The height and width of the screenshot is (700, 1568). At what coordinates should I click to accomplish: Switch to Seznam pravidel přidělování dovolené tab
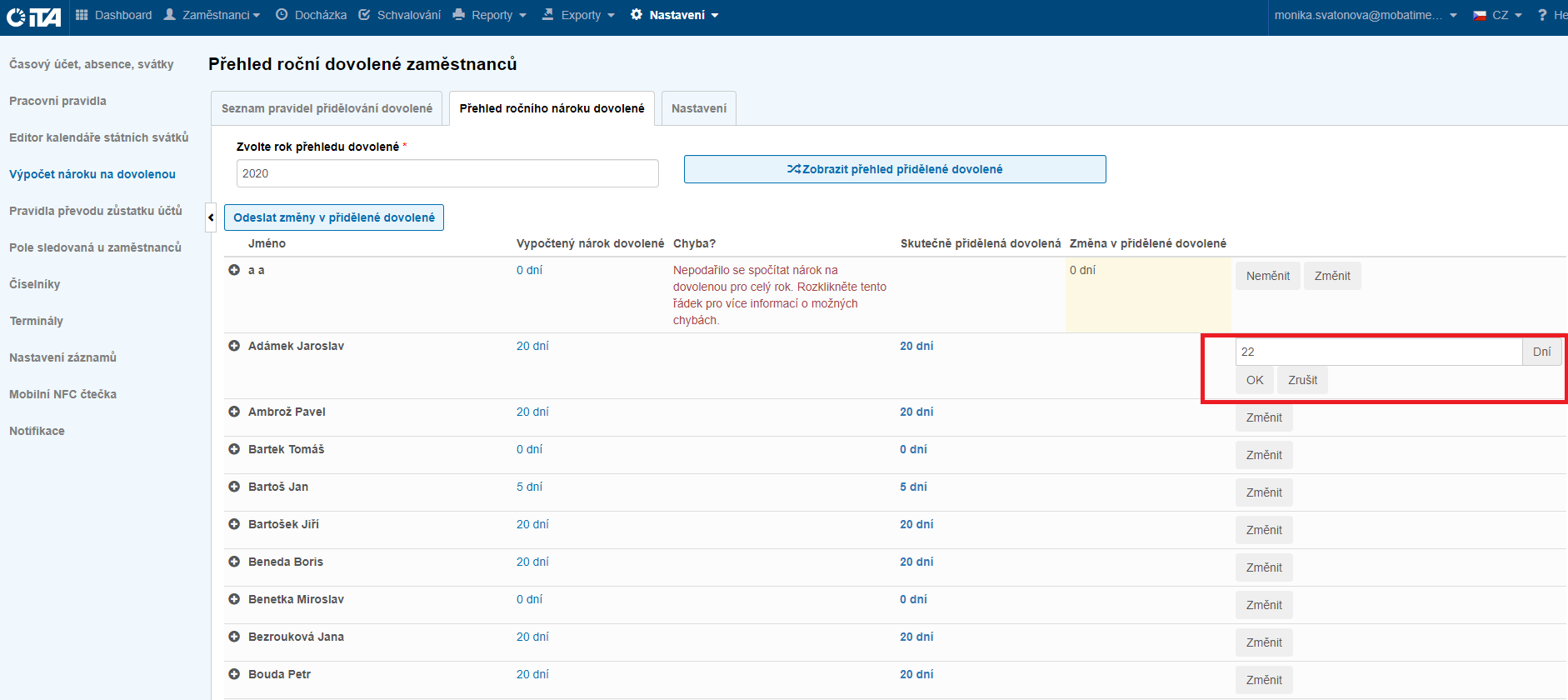click(327, 108)
